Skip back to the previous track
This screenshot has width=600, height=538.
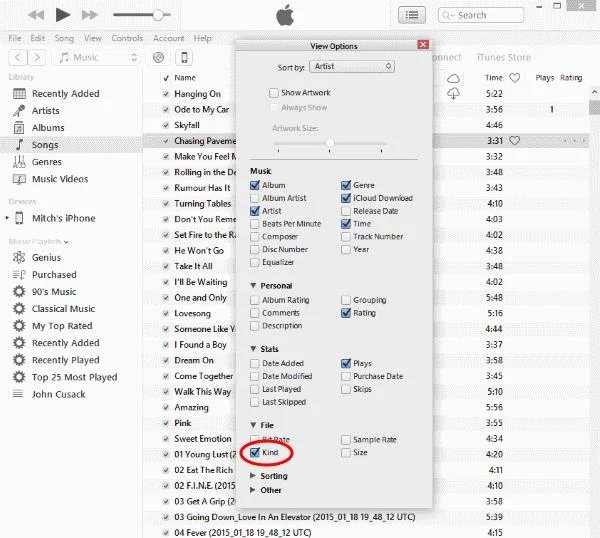click(36, 15)
